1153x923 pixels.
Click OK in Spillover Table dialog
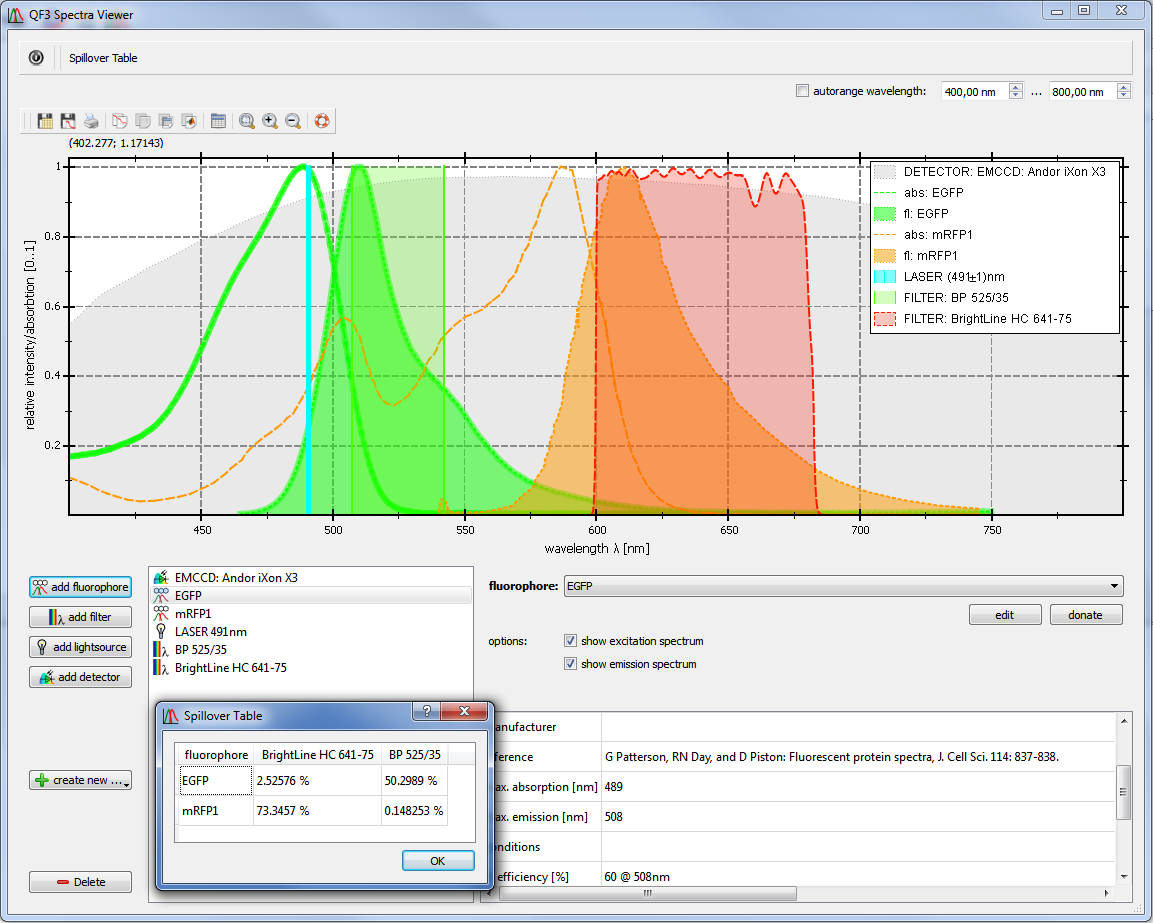[x=438, y=860]
